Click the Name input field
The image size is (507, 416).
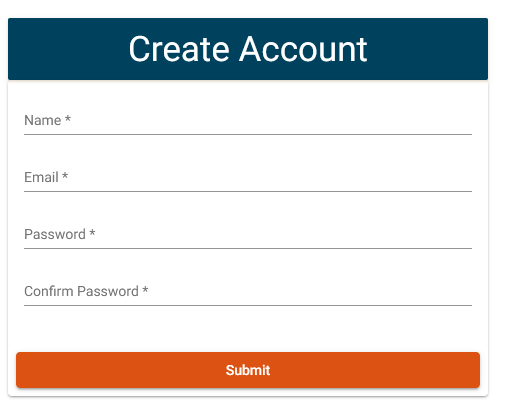[248, 121]
